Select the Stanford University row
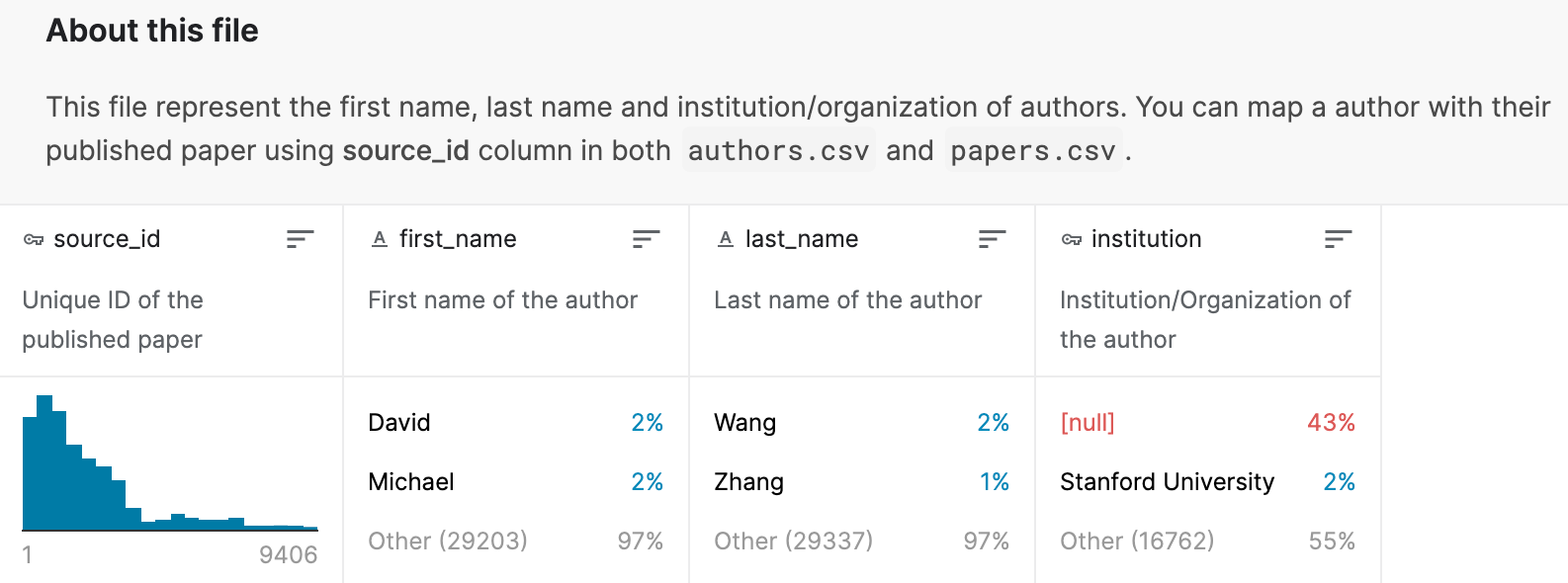This screenshot has width=1568, height=583. (1207, 482)
